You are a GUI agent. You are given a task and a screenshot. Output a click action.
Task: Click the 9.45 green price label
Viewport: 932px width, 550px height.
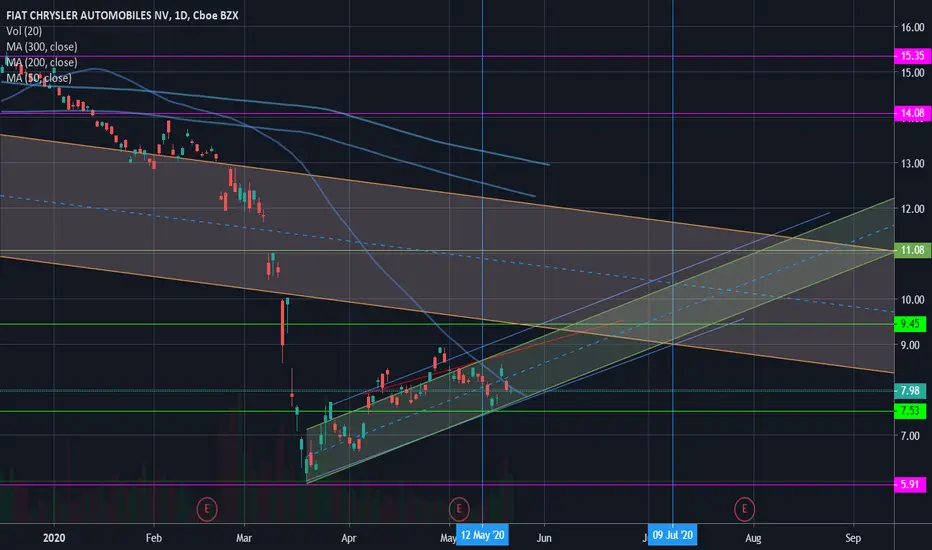pyautogui.click(x=910, y=323)
